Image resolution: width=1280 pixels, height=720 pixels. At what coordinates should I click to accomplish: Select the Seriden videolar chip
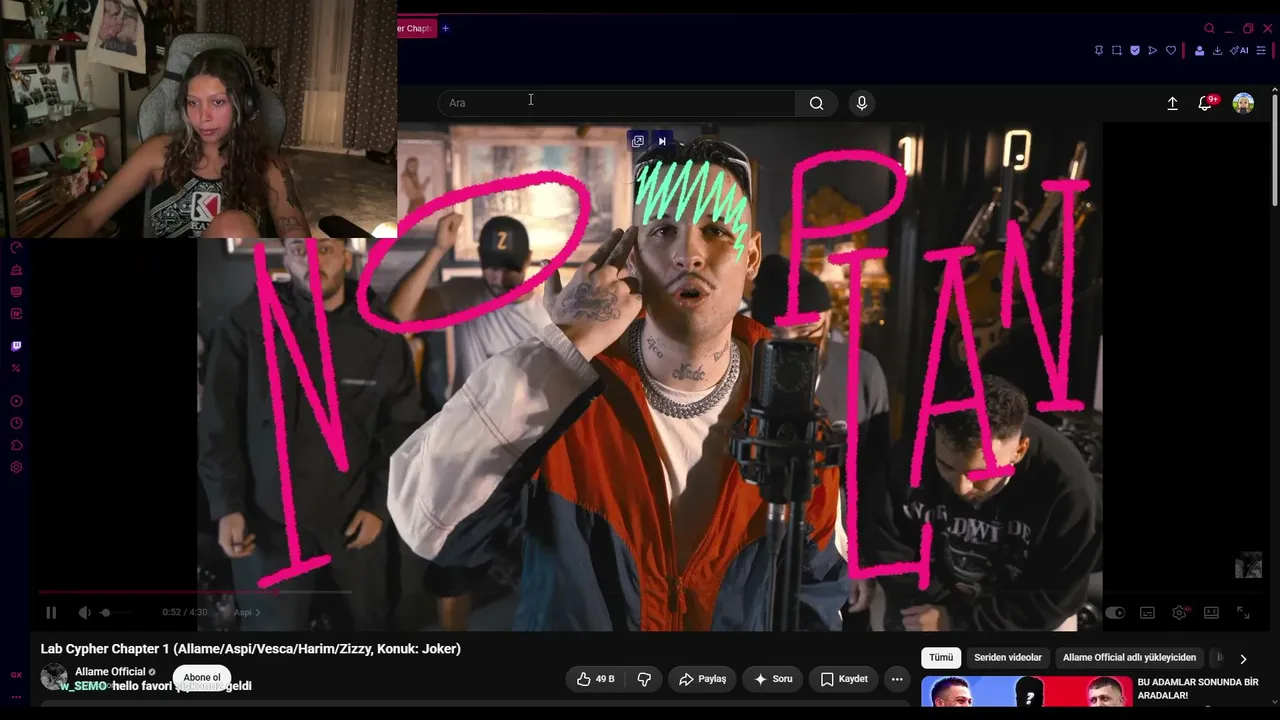(1008, 658)
